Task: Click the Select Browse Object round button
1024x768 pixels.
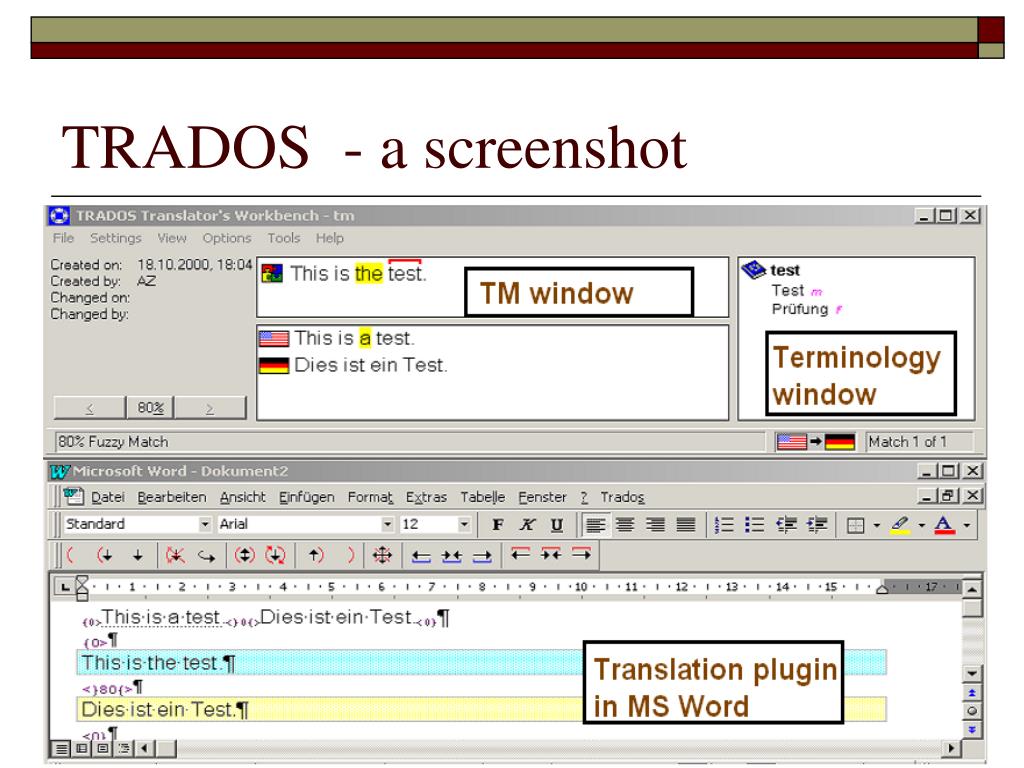Action: 972,711
